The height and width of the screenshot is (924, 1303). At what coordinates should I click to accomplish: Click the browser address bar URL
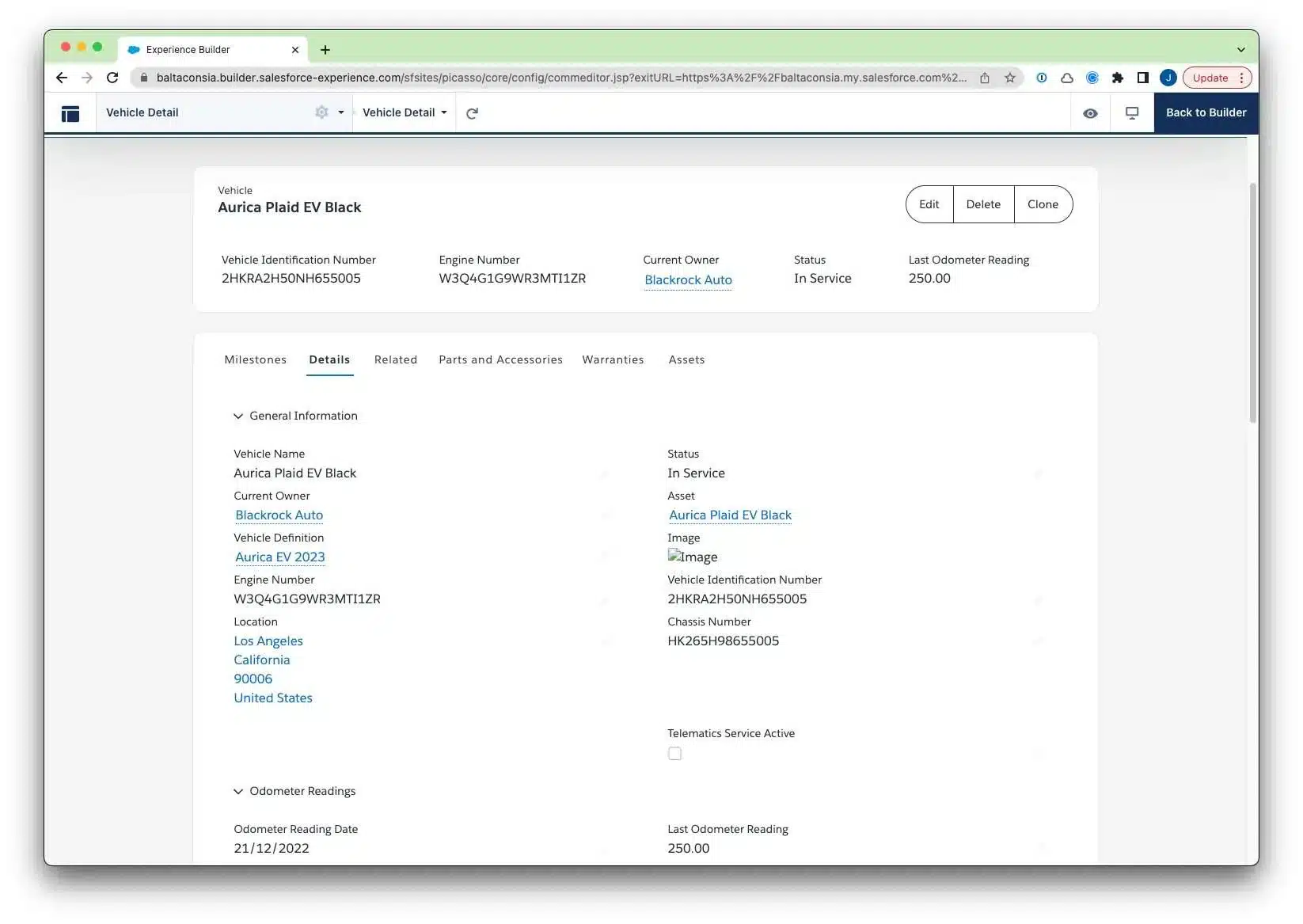click(x=554, y=78)
